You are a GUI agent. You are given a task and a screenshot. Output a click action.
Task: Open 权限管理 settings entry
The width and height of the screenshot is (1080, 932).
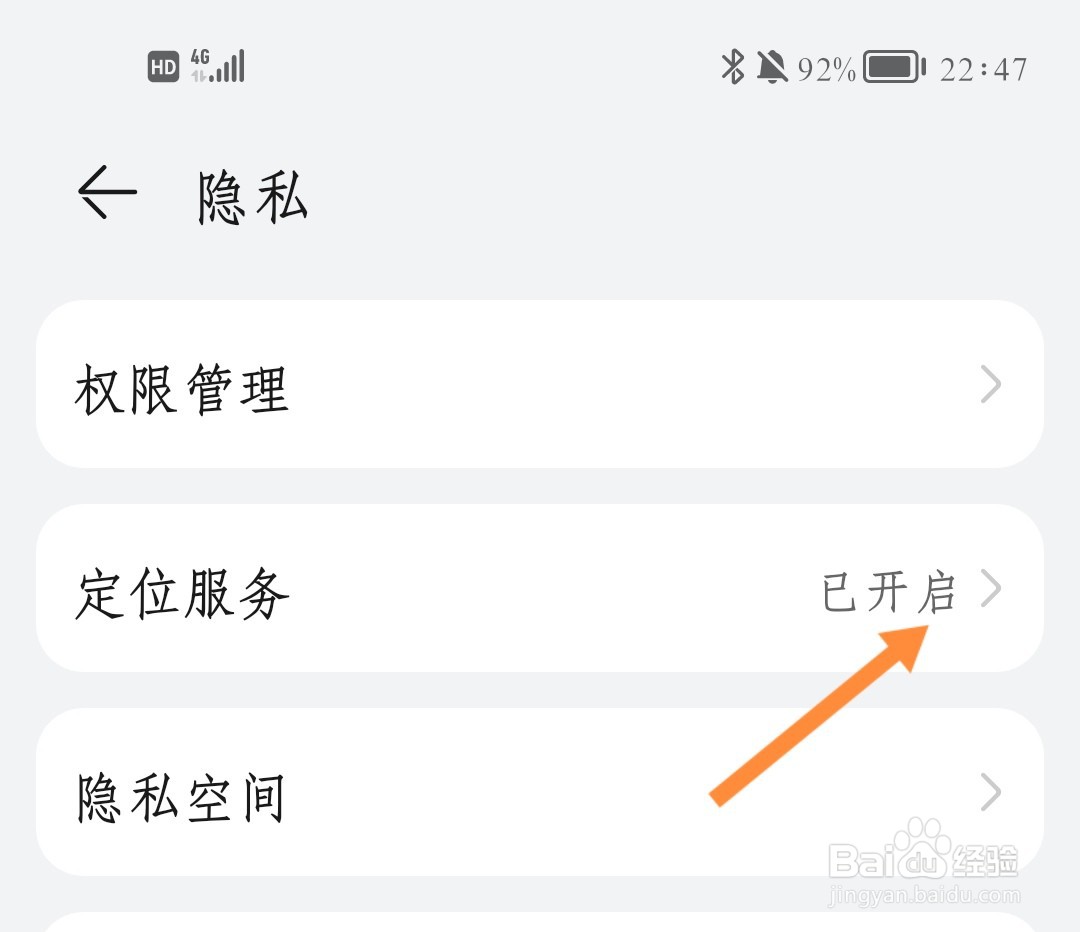(540, 384)
